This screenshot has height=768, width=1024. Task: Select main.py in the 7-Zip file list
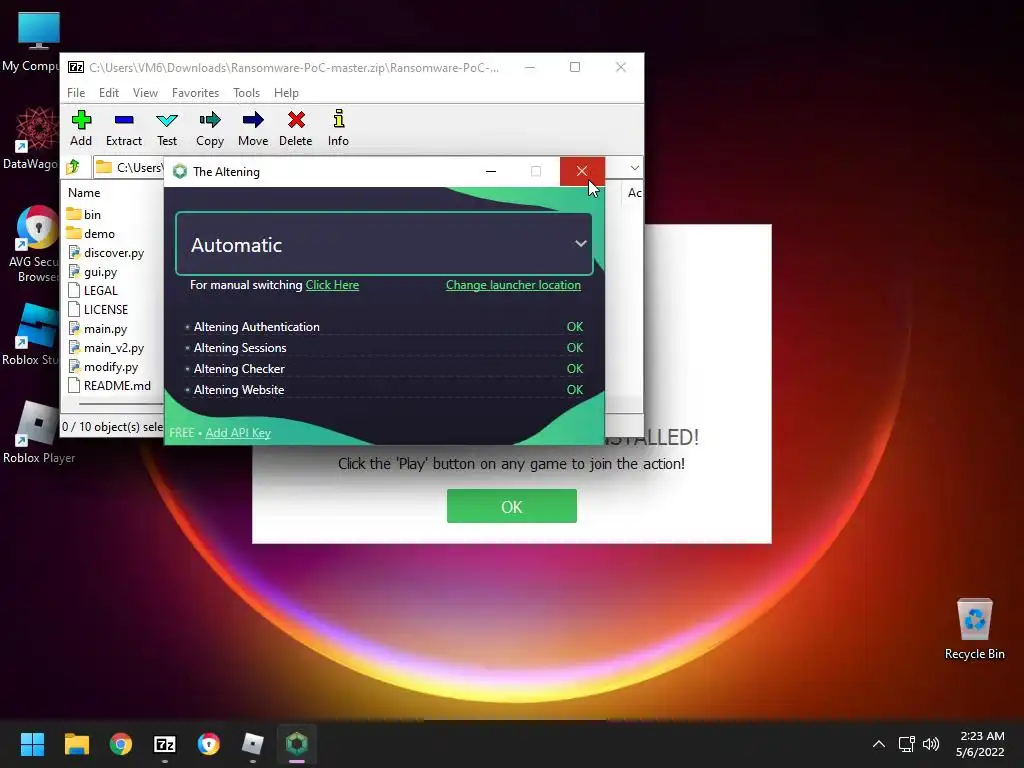[x=97, y=328]
